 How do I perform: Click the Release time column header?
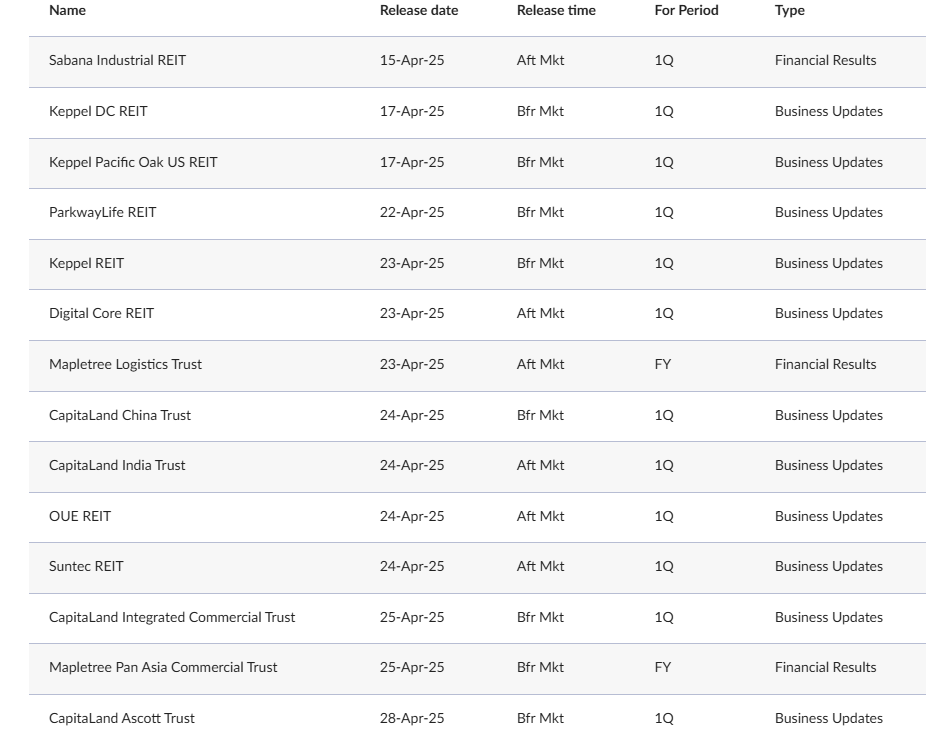coord(555,10)
